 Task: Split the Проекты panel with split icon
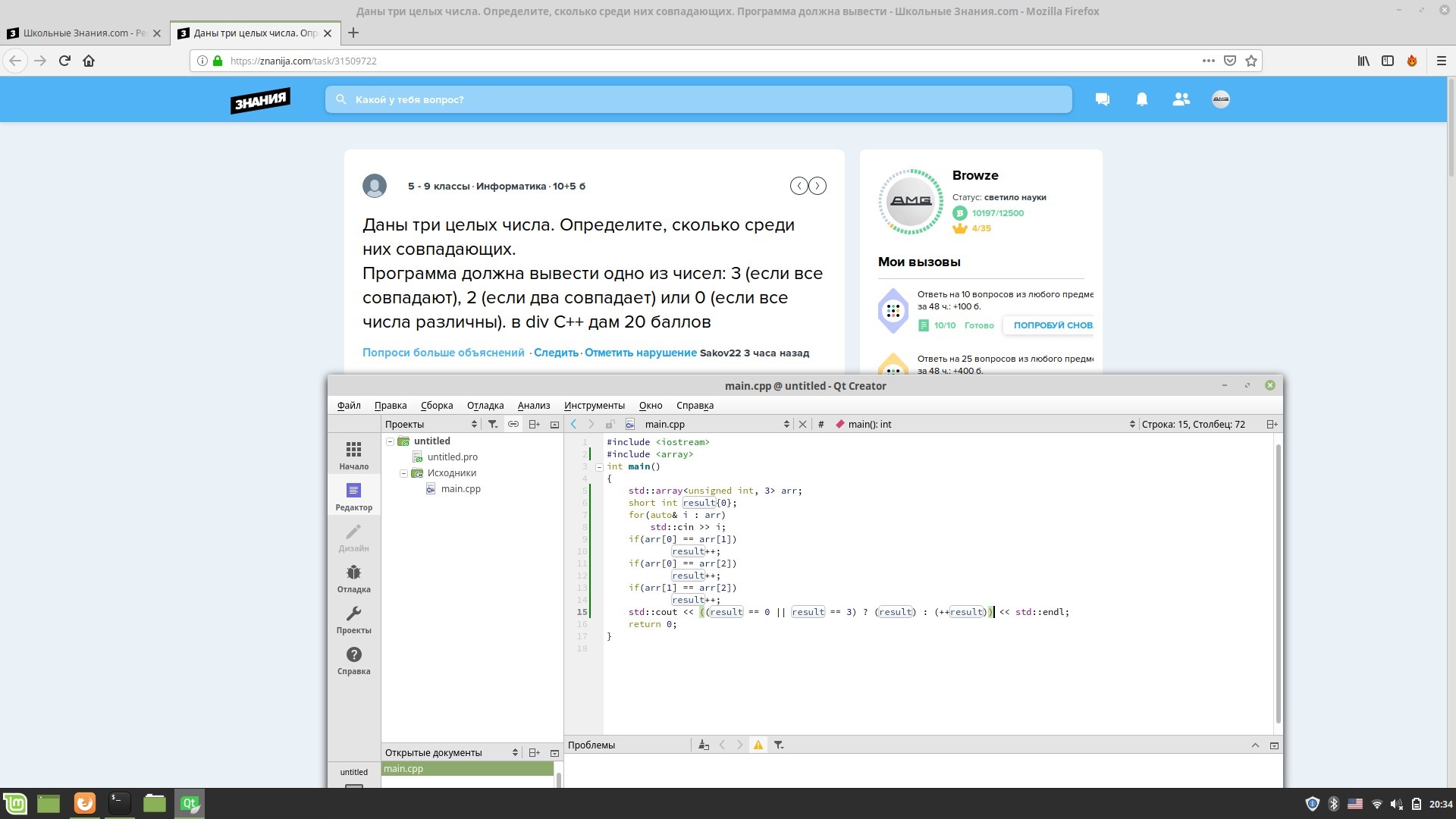pyautogui.click(x=534, y=425)
